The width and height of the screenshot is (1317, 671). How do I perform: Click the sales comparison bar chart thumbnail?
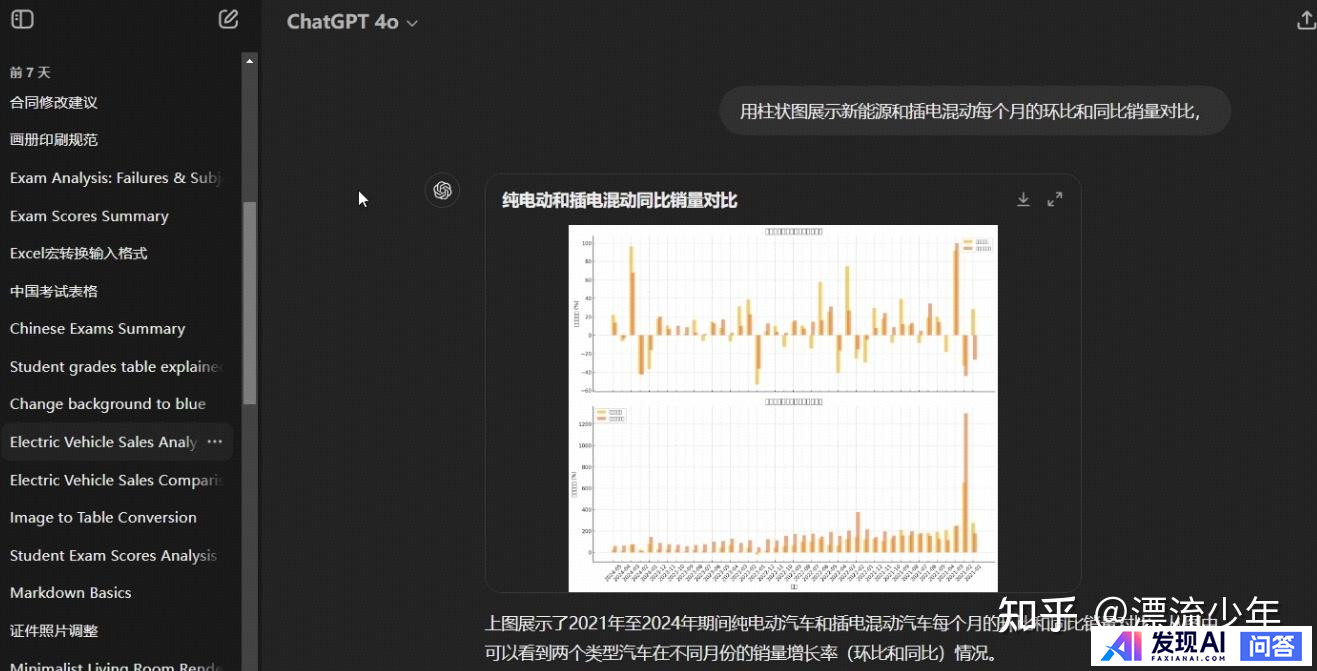[782, 408]
